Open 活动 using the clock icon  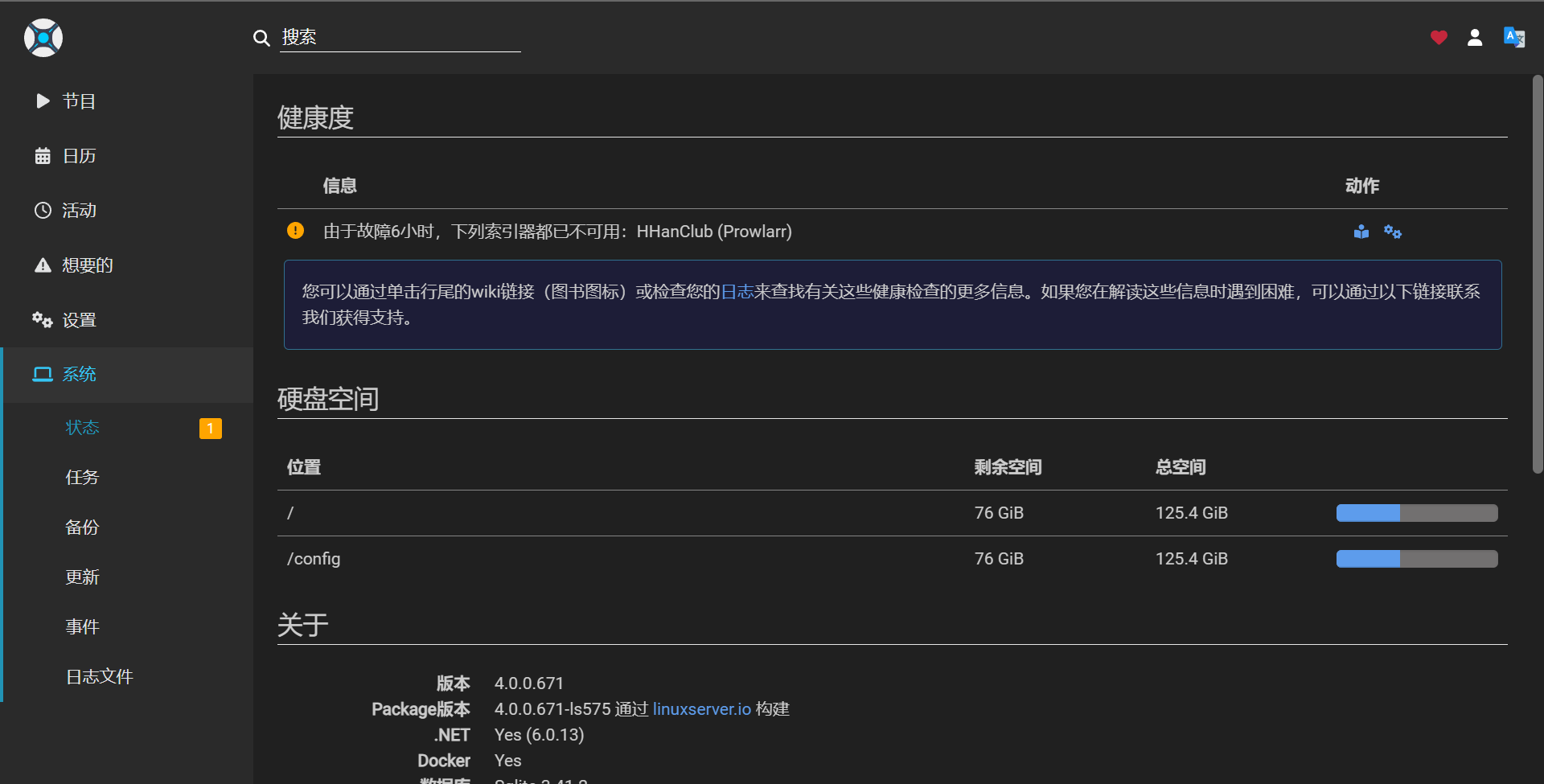point(43,210)
